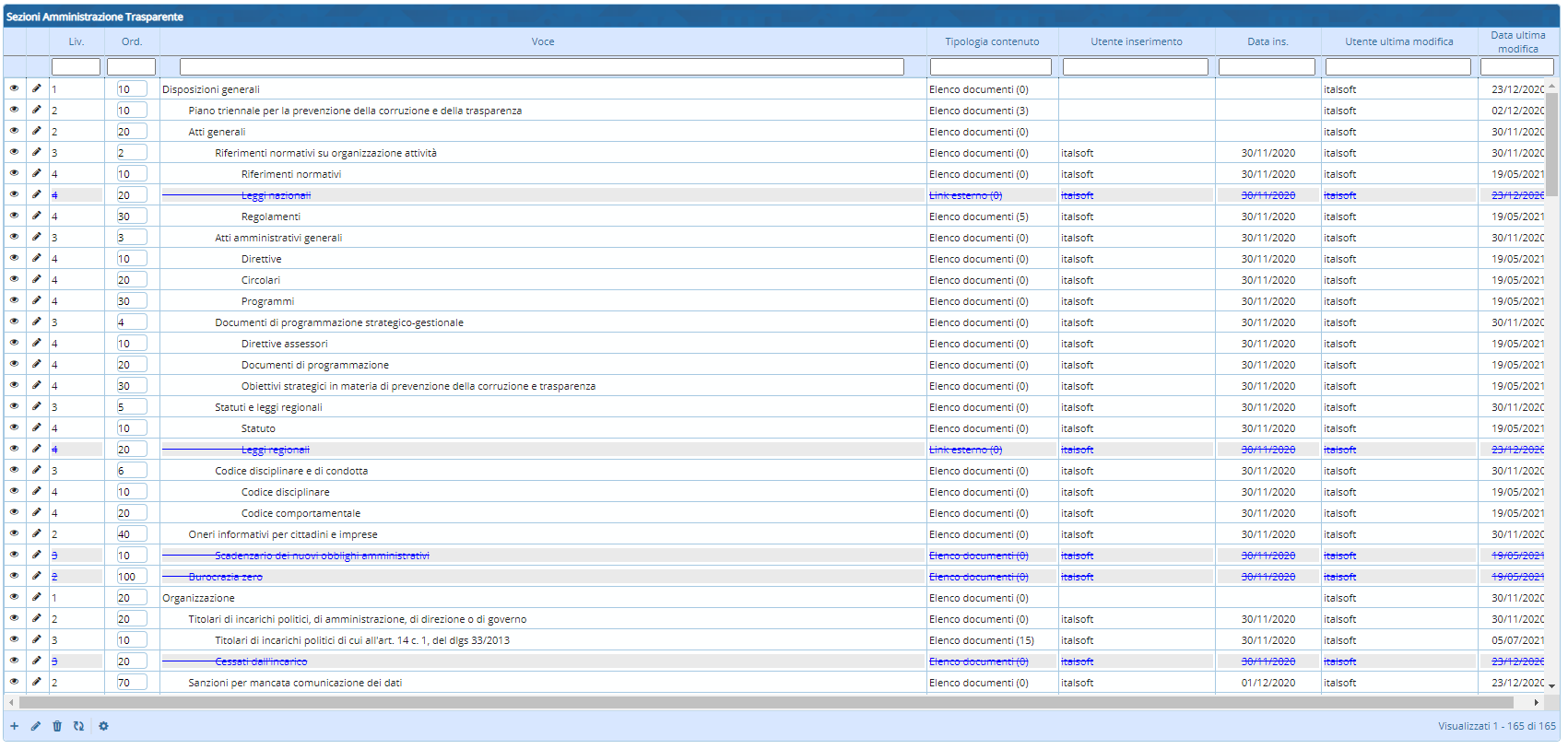1568x749 pixels.
Task: Click pencil icon for Regolamenti row
Action: pos(37,216)
